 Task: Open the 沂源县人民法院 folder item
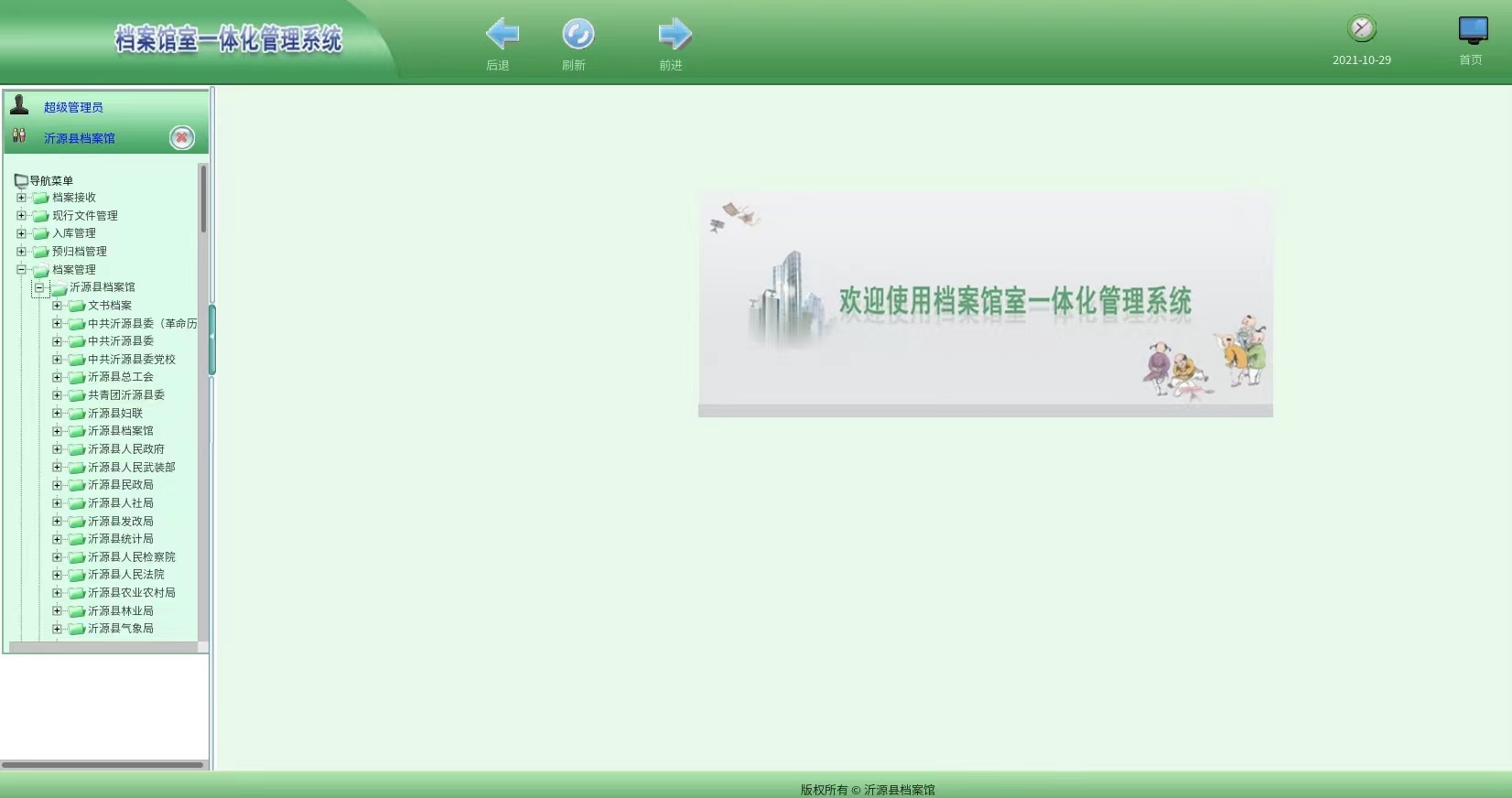[125, 575]
